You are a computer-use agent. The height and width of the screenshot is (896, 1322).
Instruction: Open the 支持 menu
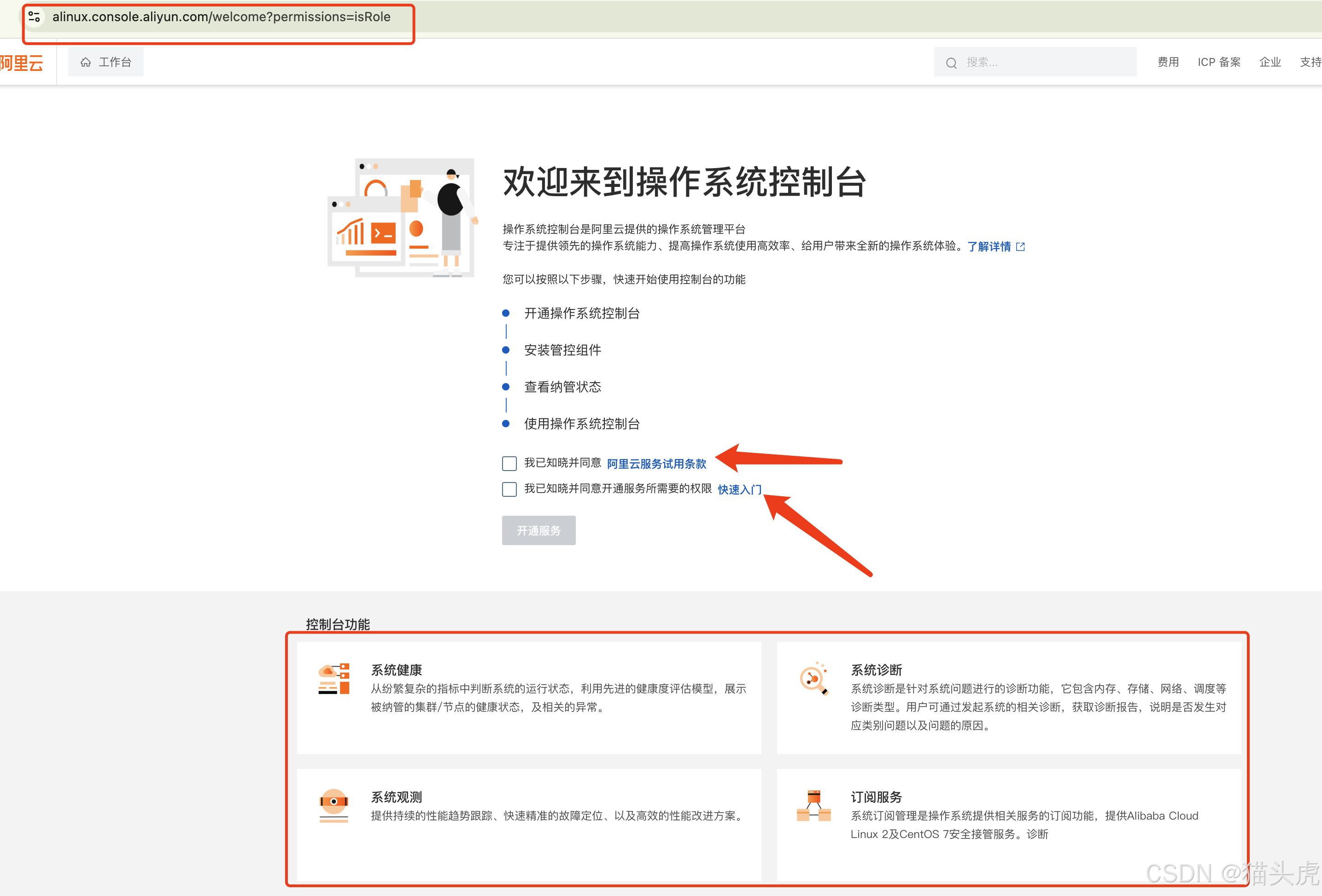tap(1310, 62)
